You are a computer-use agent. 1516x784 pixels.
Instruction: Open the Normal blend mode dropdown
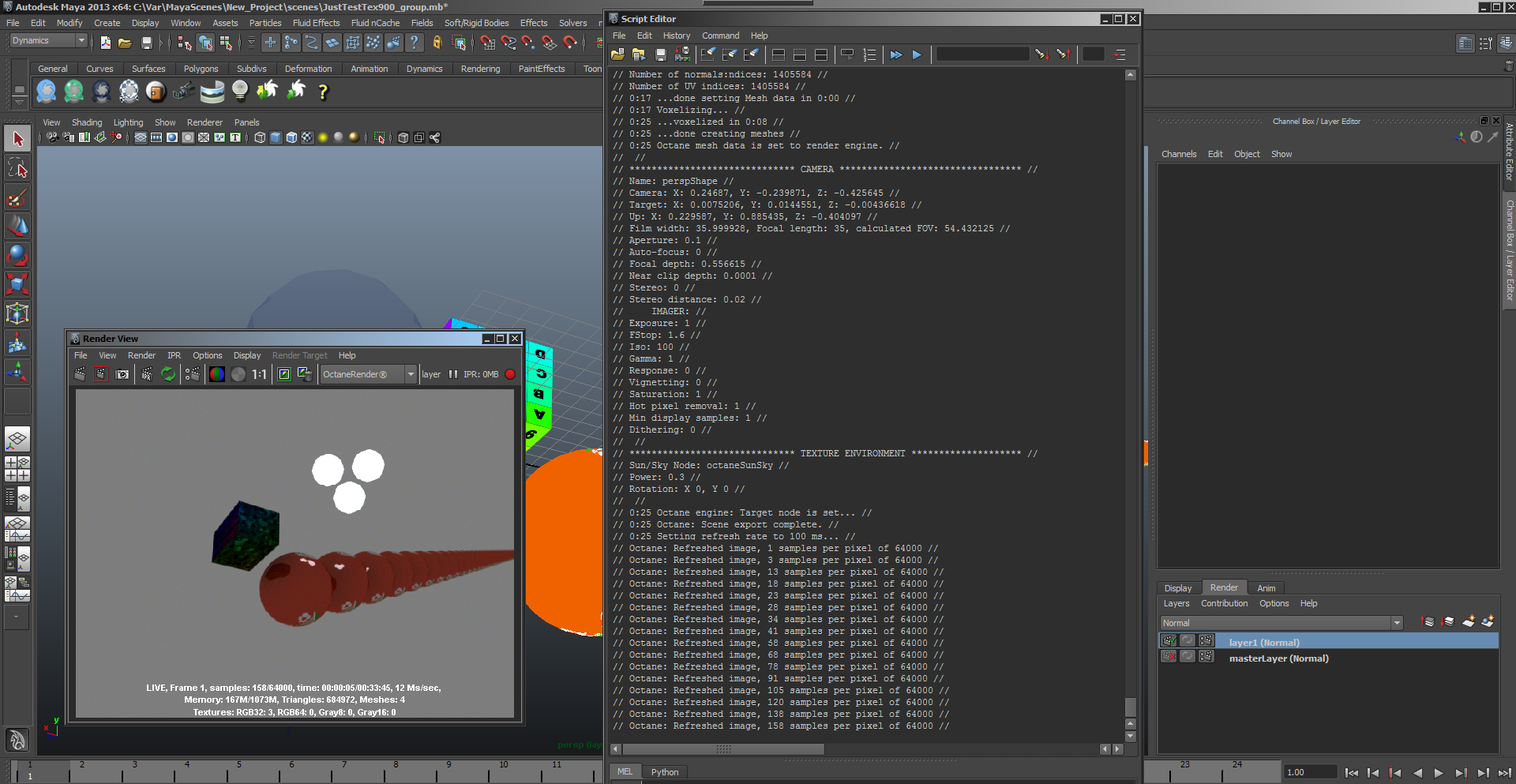tap(1281, 623)
